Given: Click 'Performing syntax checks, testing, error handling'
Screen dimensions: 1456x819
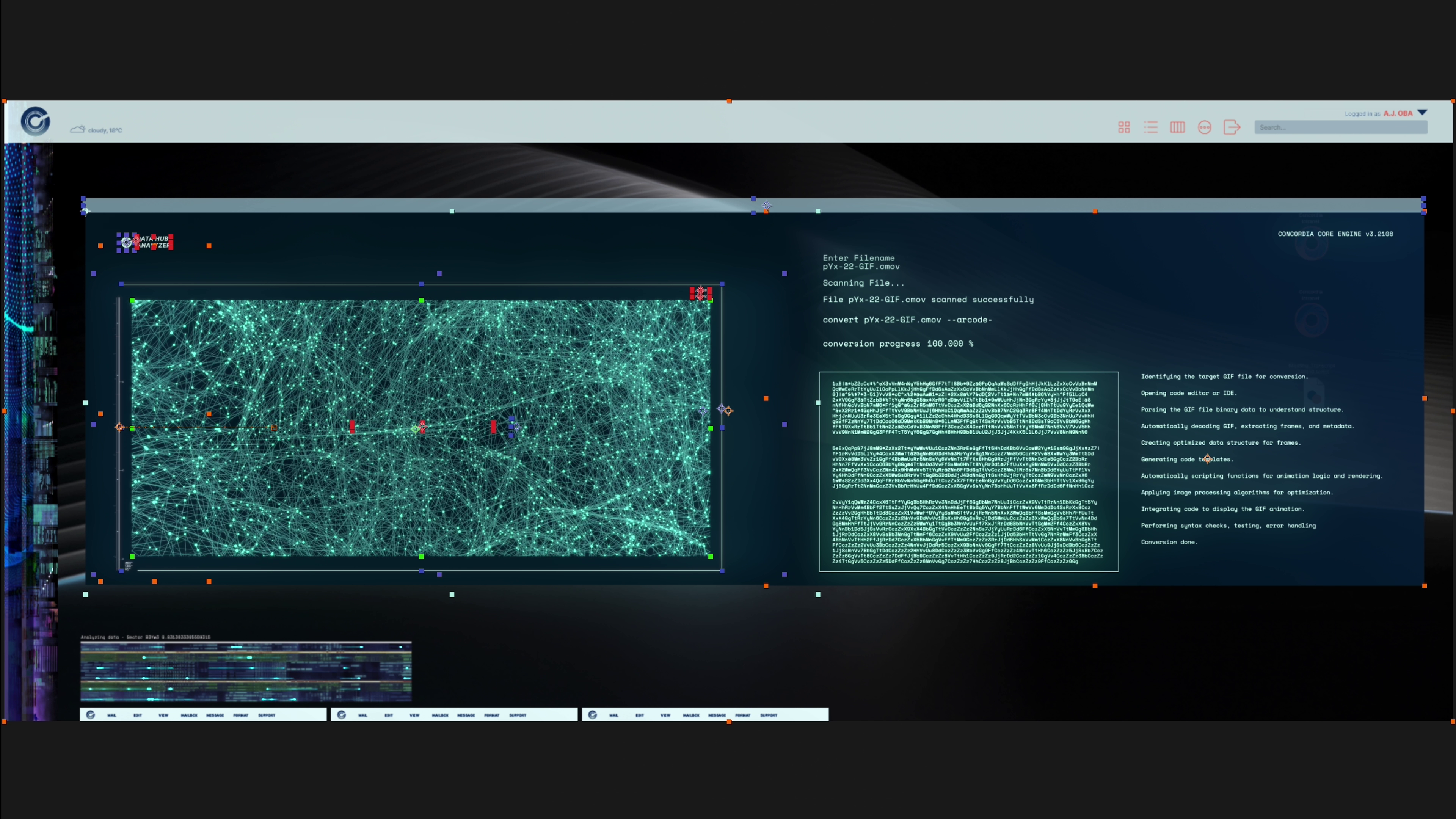Looking at the screenshot, I should tap(1228, 526).
